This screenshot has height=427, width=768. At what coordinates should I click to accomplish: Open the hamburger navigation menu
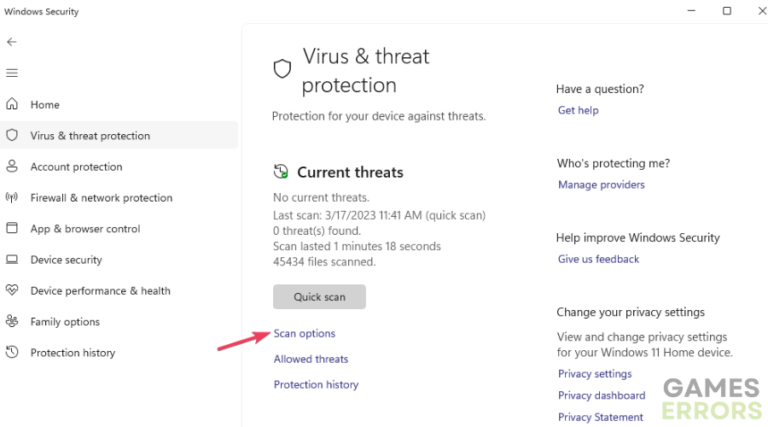click(x=12, y=73)
